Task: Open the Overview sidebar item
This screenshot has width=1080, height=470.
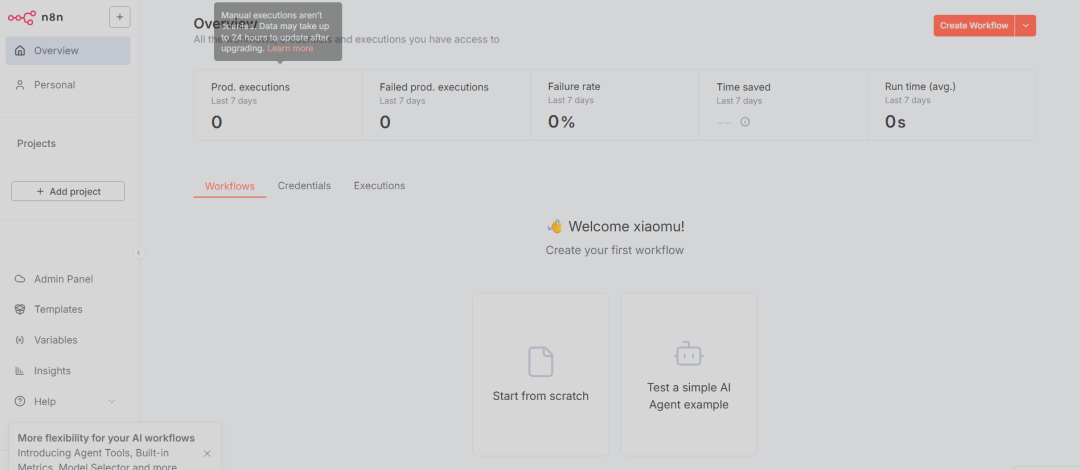Action: pyautogui.click(x=68, y=50)
